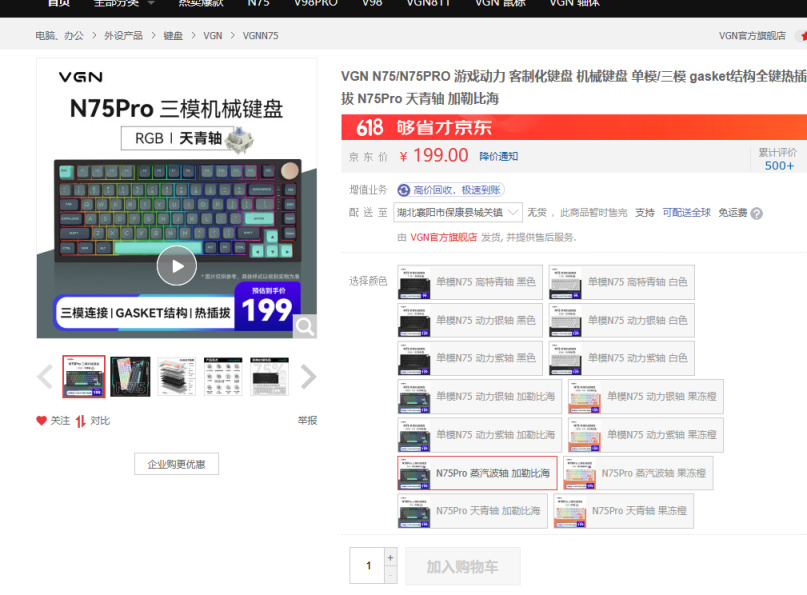
Task: Click the 618 够省才京东 promotion banner
Action: click(574, 127)
